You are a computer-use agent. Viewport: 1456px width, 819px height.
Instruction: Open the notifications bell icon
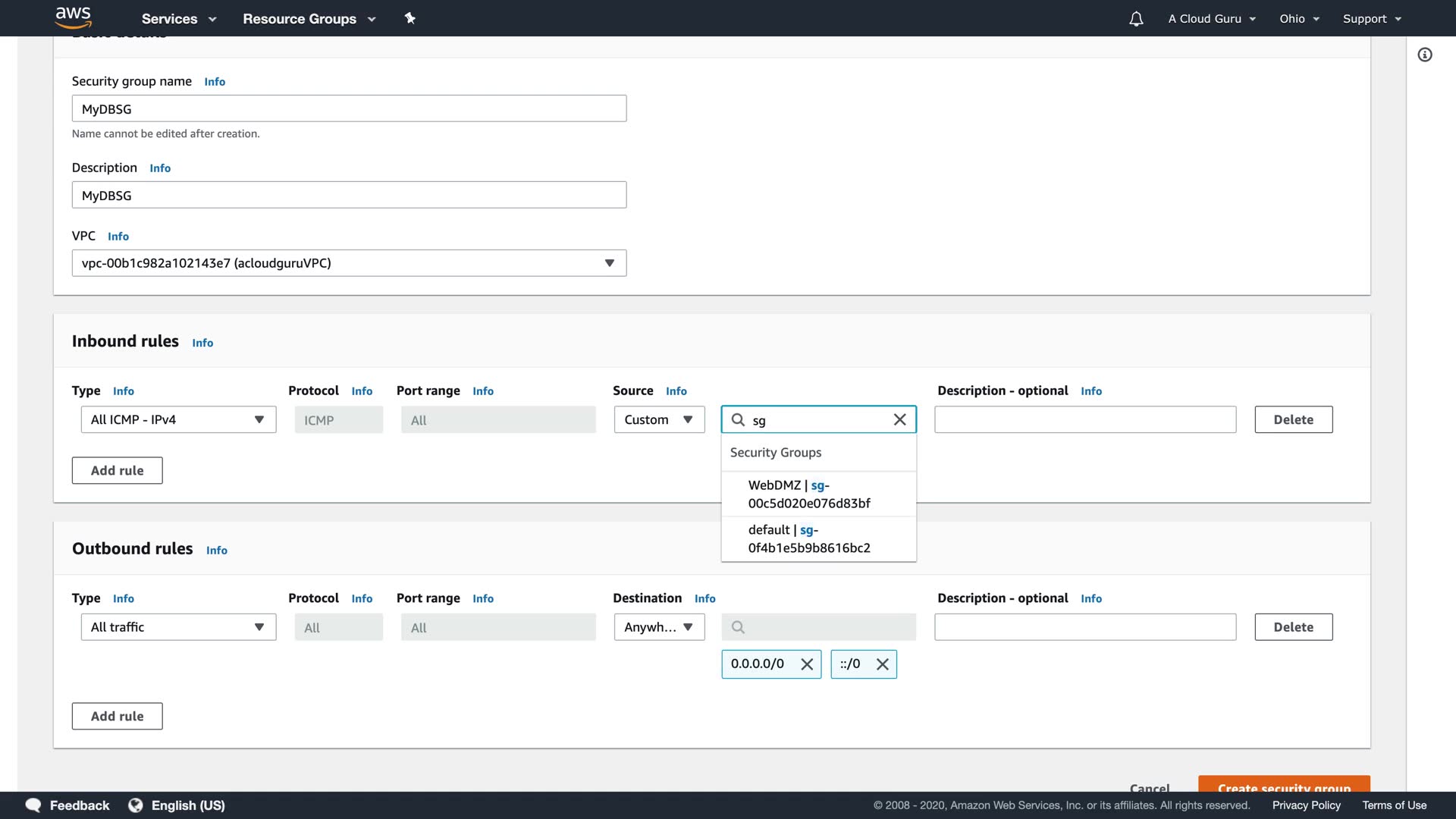[x=1135, y=19]
